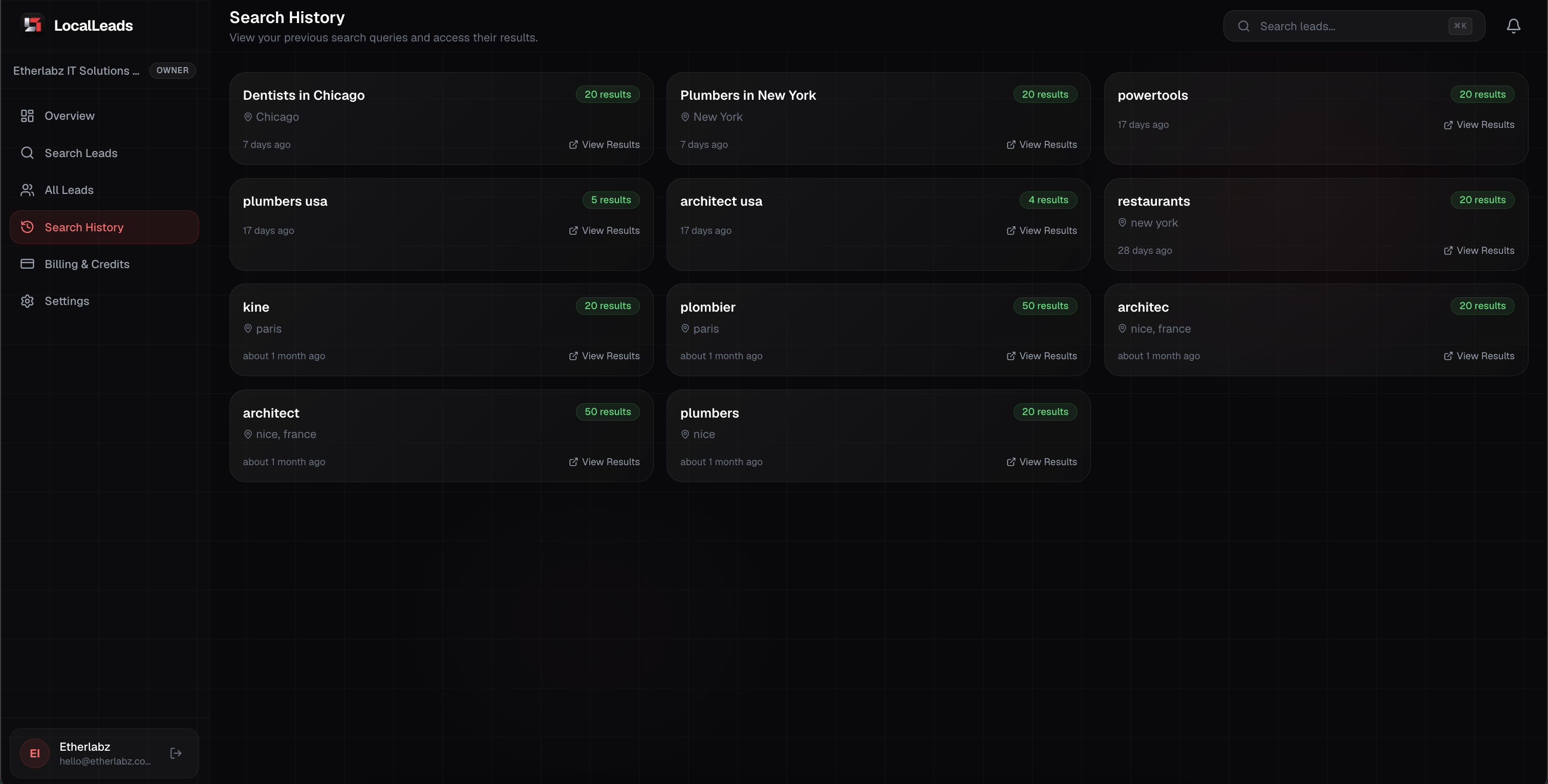This screenshot has height=784, width=1548.
Task: Open Settings via the gear icon
Action: [28, 301]
